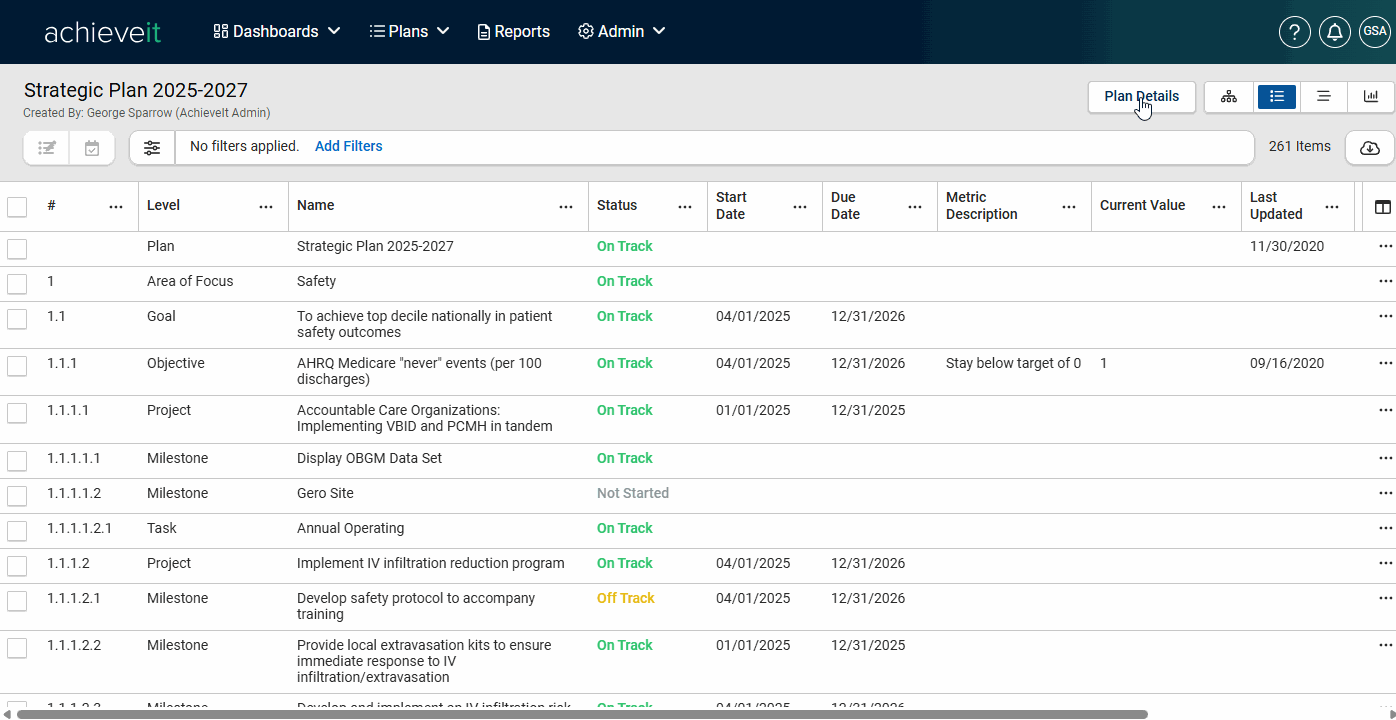
Task: Open row actions for Implement IV infiltration row
Action: coord(1385,563)
